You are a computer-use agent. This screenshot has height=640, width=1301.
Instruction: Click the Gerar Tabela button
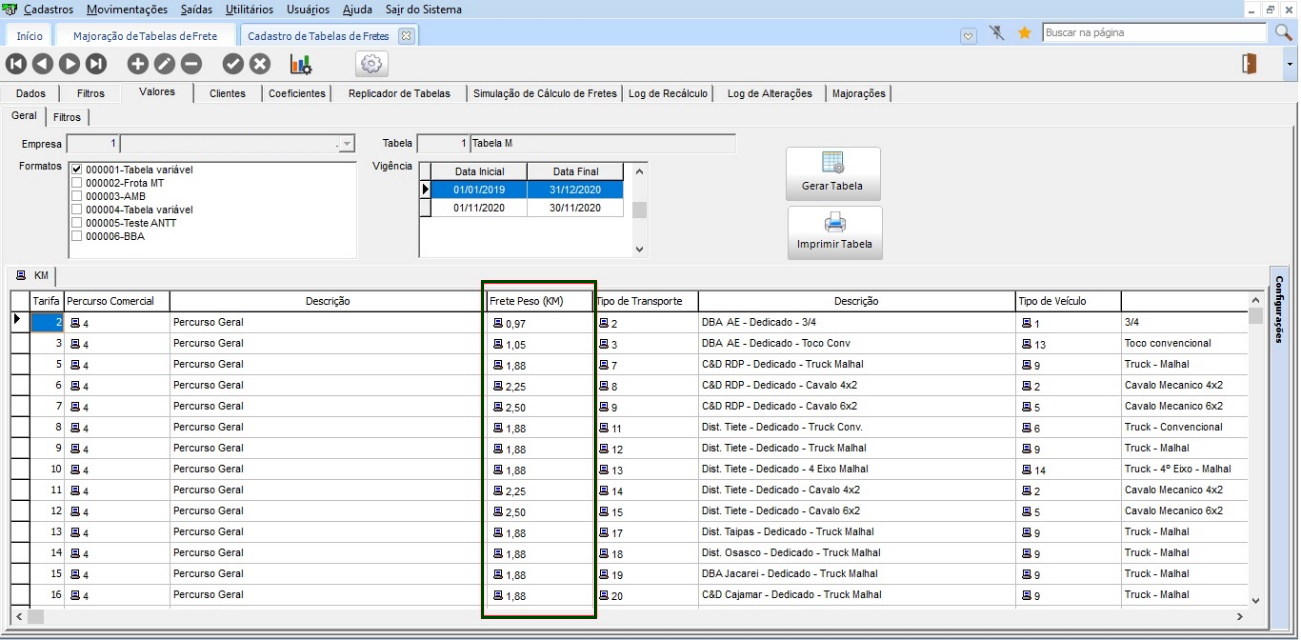tap(833, 174)
